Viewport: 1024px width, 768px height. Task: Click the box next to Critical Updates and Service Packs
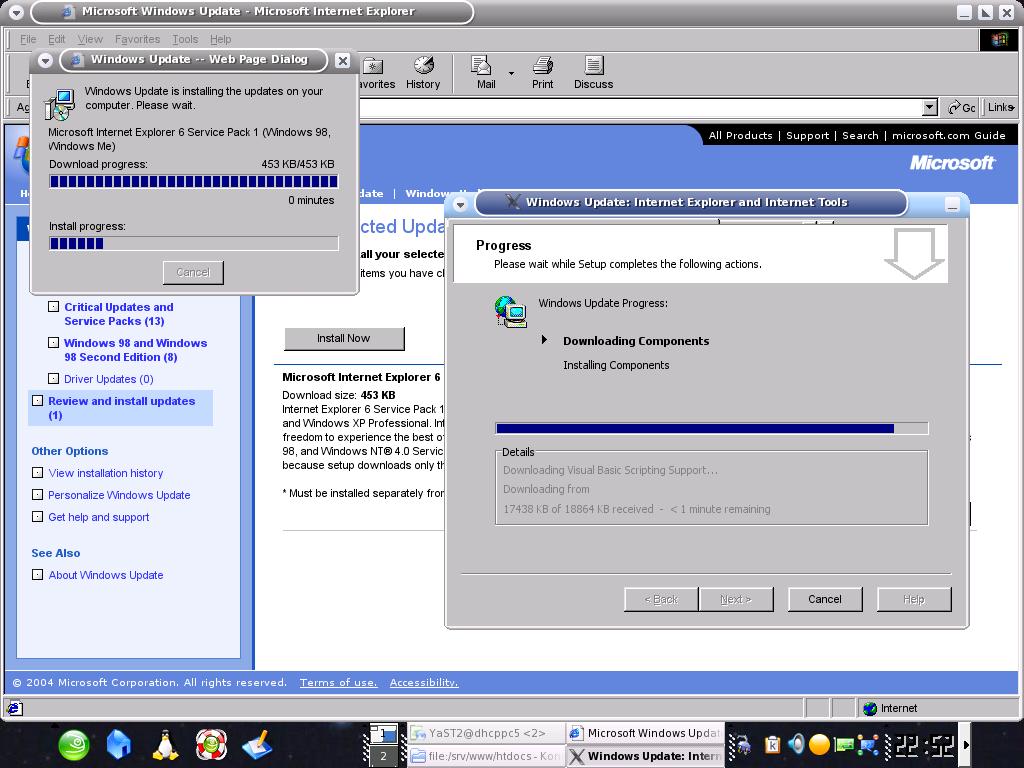54,306
